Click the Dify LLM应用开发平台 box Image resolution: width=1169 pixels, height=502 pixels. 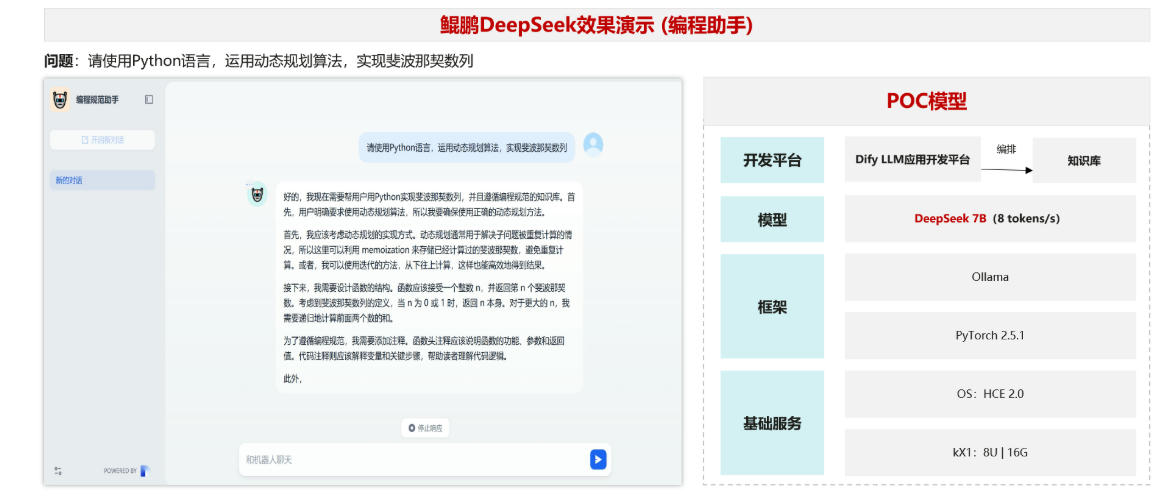pyautogui.click(x=913, y=160)
